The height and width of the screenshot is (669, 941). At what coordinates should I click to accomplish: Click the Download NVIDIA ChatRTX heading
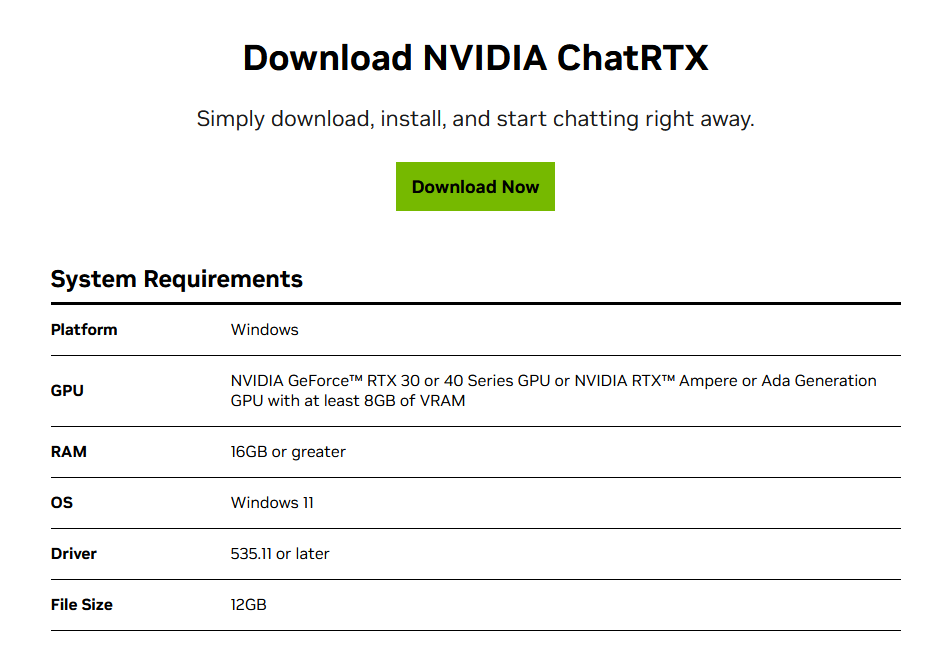[475, 58]
